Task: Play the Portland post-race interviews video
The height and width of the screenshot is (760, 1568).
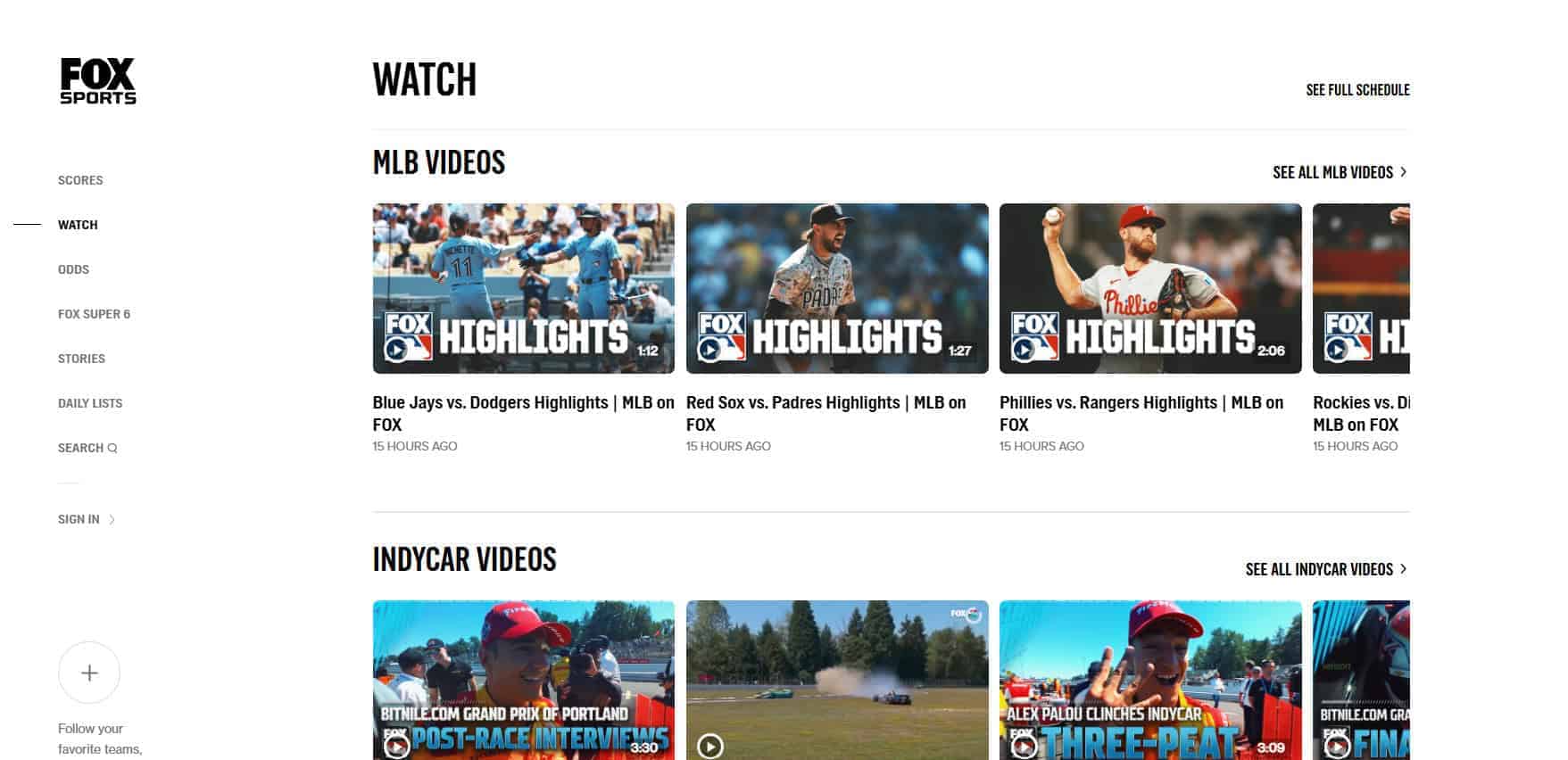Action: coord(396,746)
